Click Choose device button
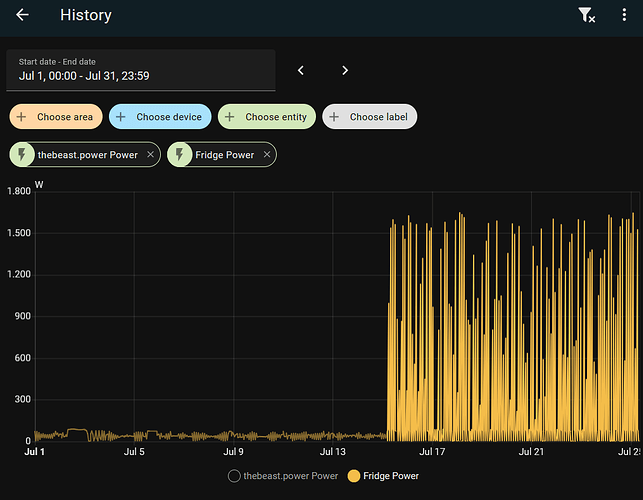Image resolution: width=643 pixels, height=500 pixels. click(160, 116)
